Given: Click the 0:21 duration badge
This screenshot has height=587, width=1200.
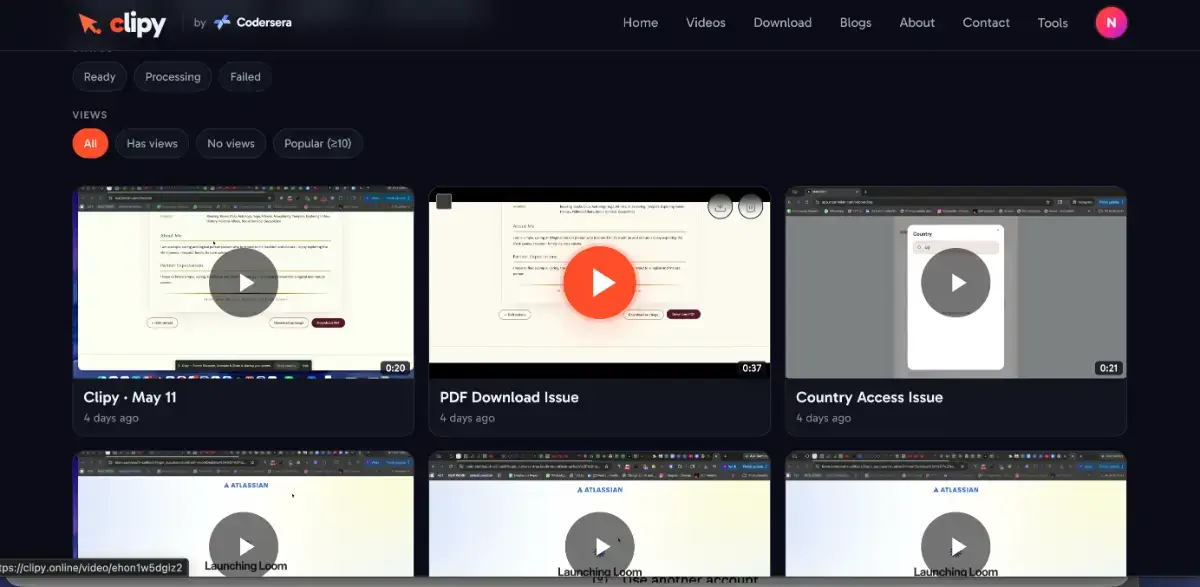Looking at the screenshot, I should [x=1108, y=368].
